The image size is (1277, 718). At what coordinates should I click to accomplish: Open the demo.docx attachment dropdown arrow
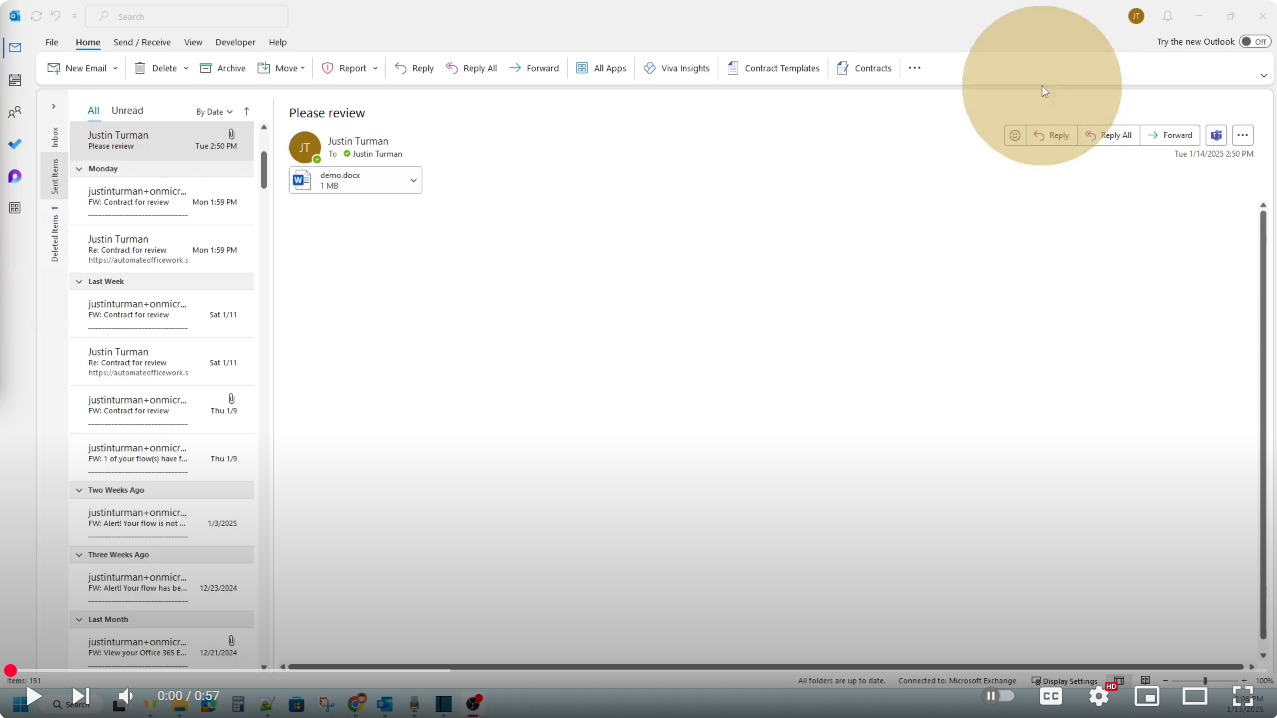tap(414, 180)
